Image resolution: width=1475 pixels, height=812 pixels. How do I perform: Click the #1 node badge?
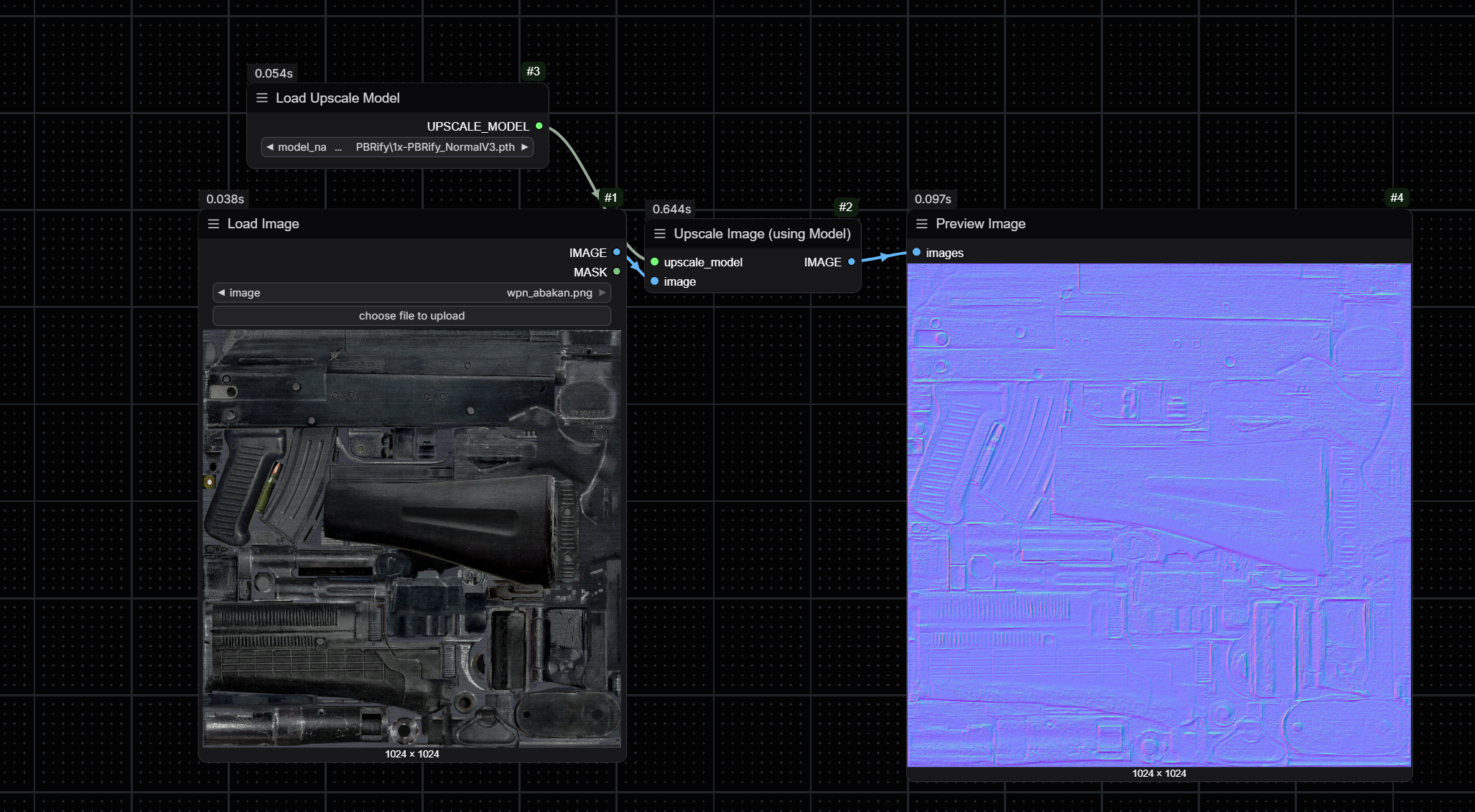[610, 197]
